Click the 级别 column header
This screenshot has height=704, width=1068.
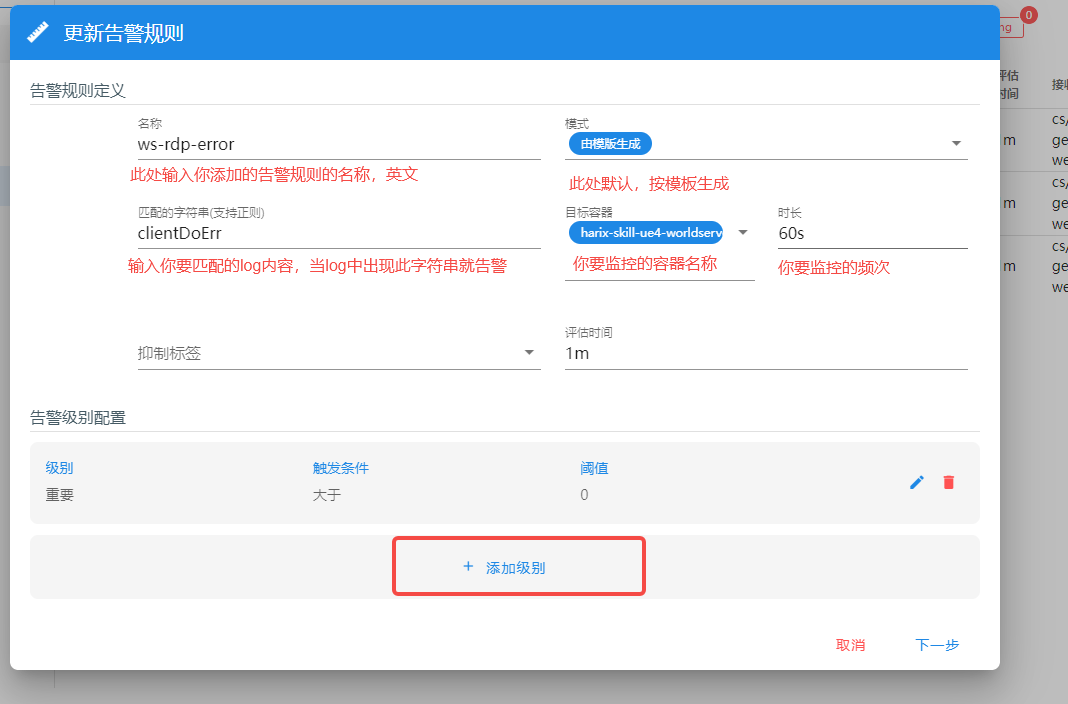point(59,468)
